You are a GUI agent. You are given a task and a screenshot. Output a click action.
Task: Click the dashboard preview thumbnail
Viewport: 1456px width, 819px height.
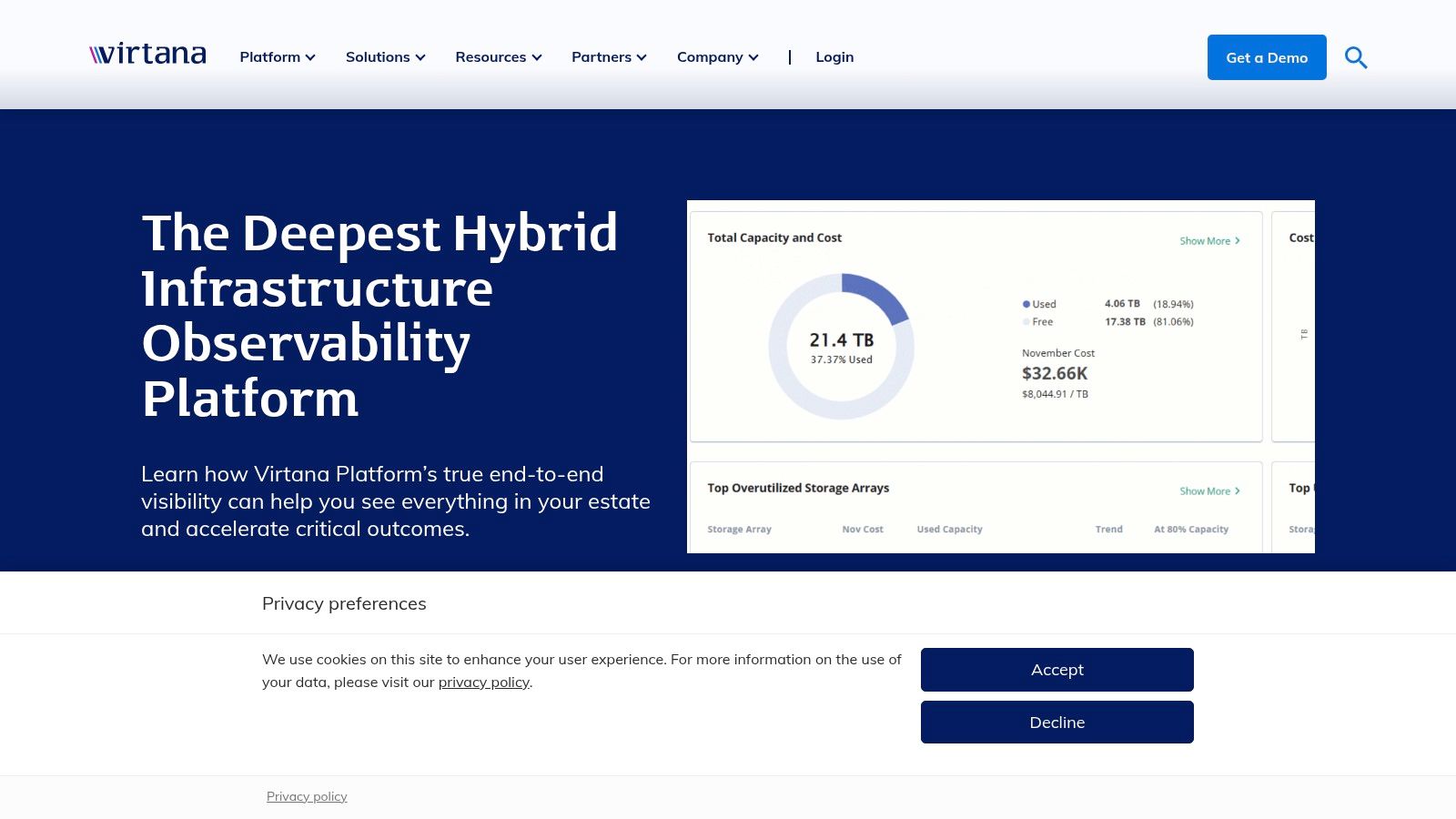pos(1001,377)
